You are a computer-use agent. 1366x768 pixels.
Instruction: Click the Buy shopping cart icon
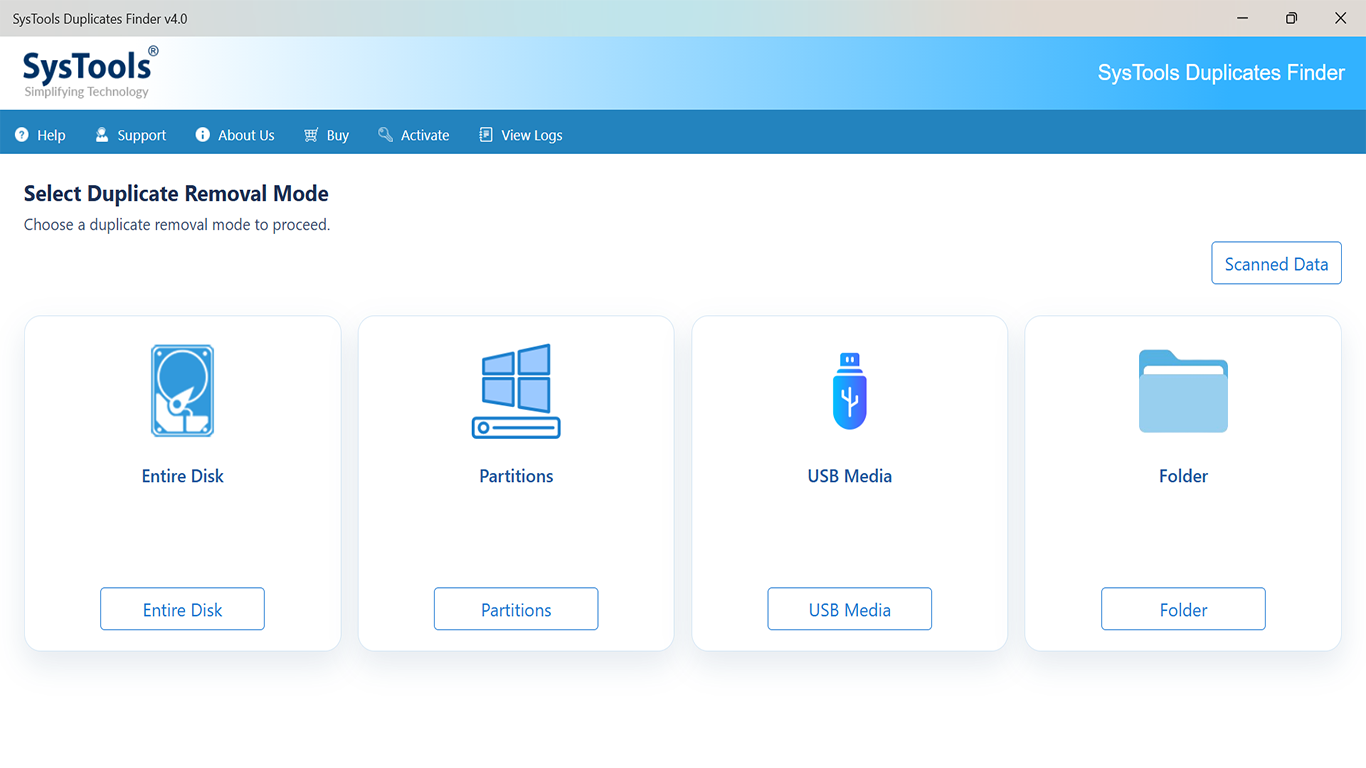[311, 135]
